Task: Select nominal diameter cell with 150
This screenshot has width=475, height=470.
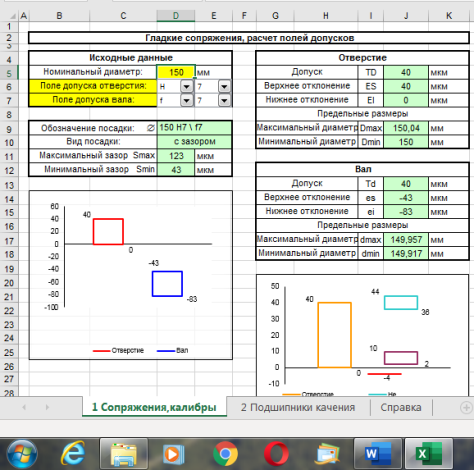Action: click(x=176, y=72)
